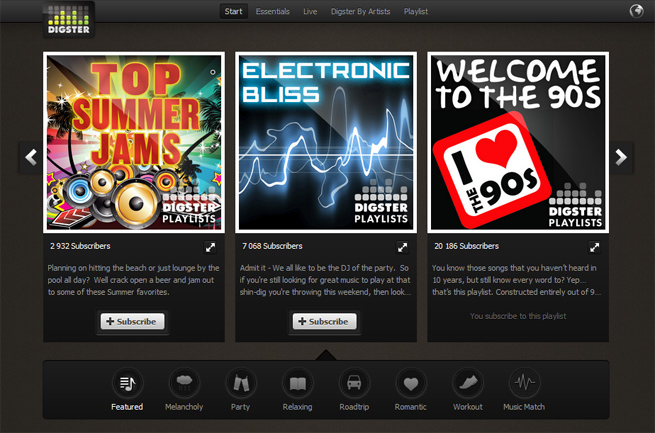Select the Featured category icon
Viewport: 655px width, 433px height.
(x=127, y=383)
